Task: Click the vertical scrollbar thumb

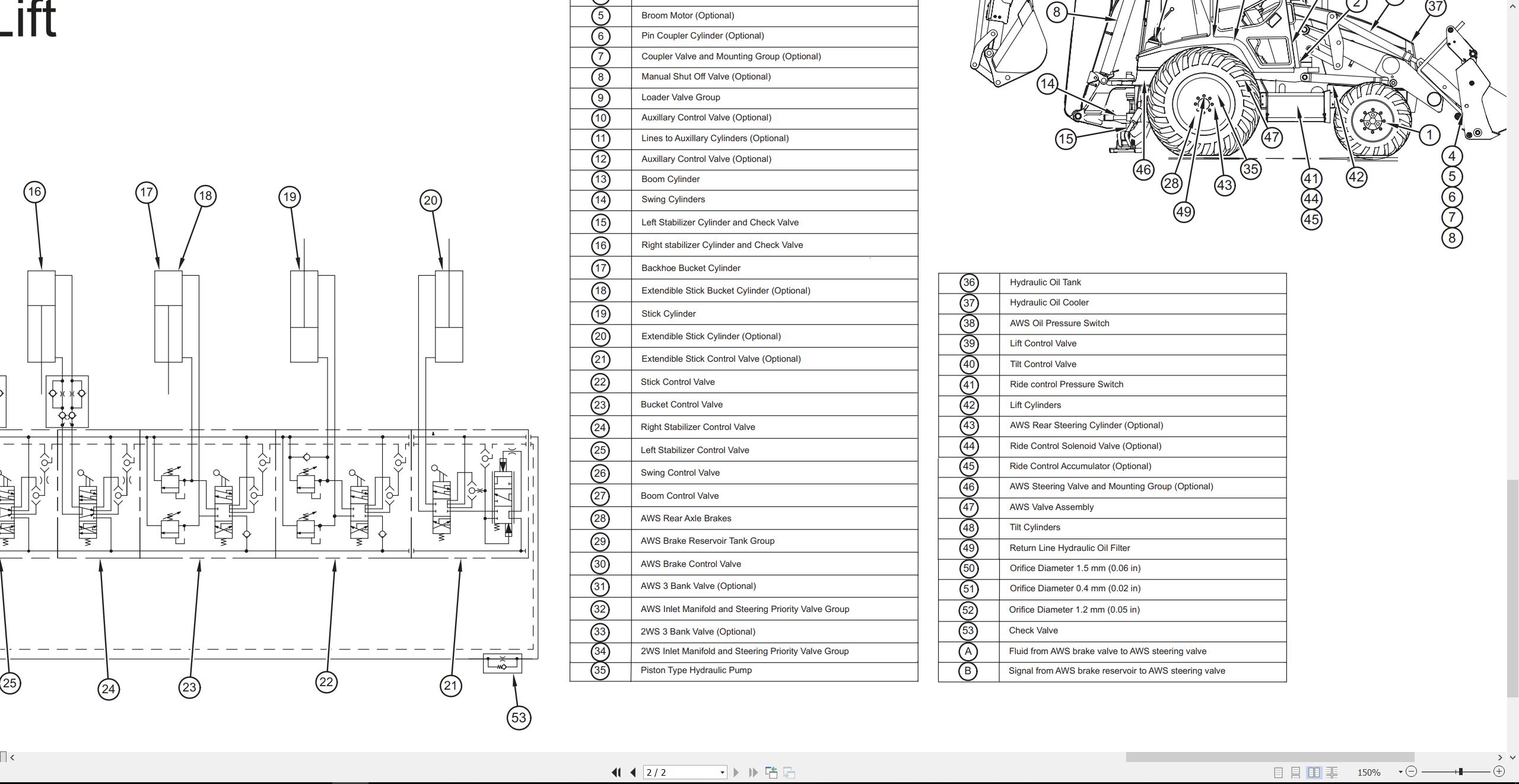Action: [1513, 588]
